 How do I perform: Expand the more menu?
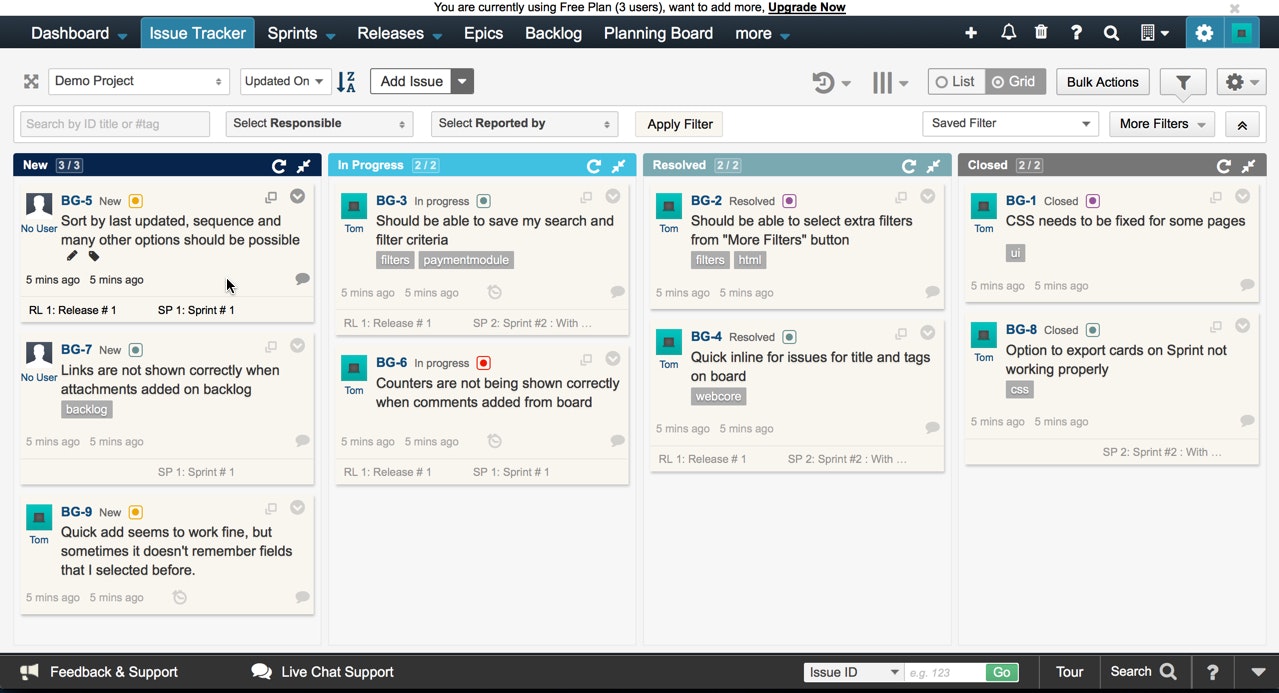tap(762, 33)
